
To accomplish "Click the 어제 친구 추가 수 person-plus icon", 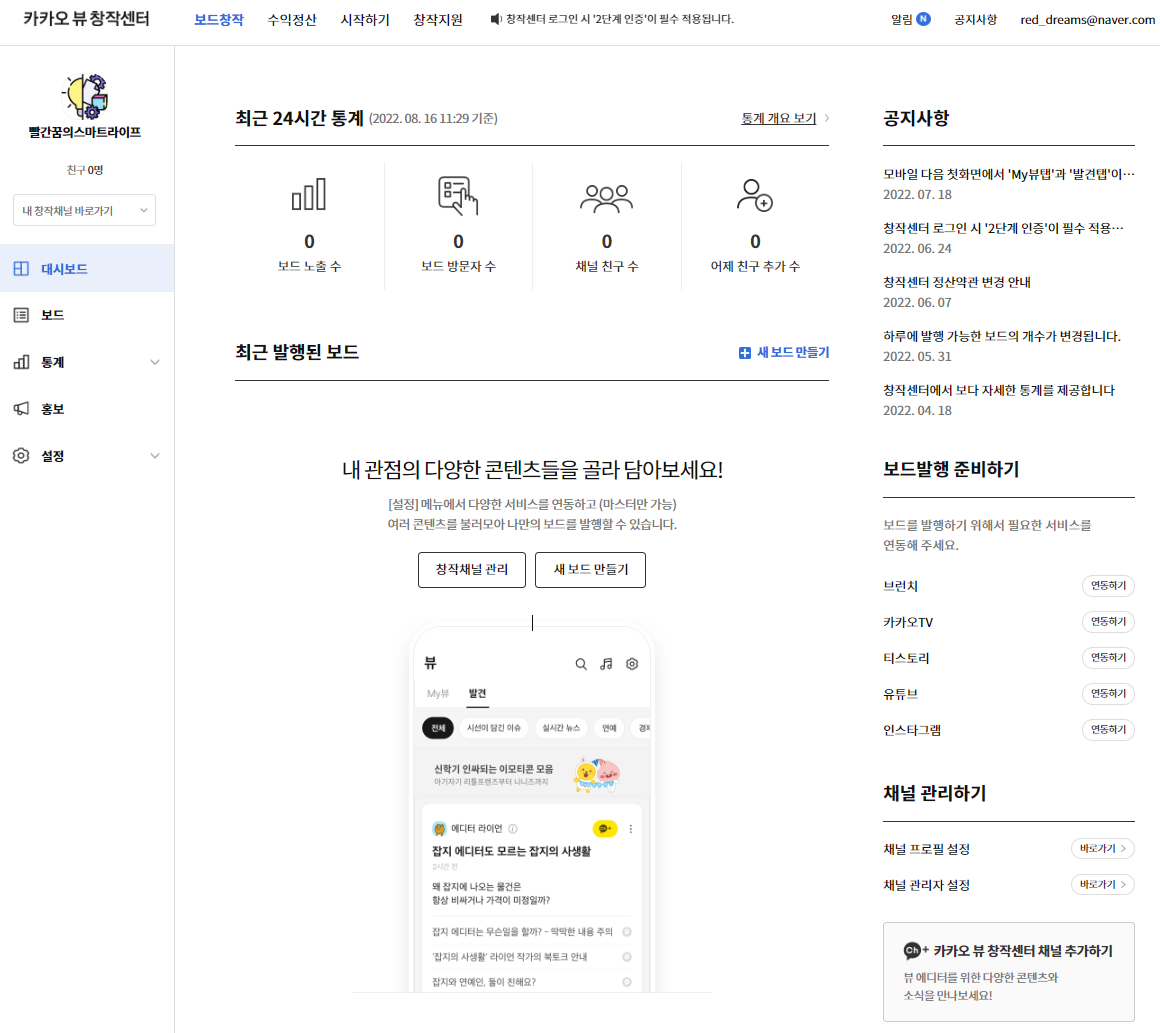I will click(x=755, y=195).
